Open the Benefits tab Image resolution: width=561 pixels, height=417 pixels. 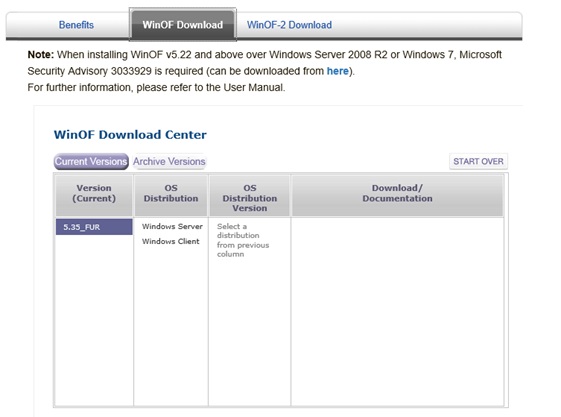pos(76,25)
